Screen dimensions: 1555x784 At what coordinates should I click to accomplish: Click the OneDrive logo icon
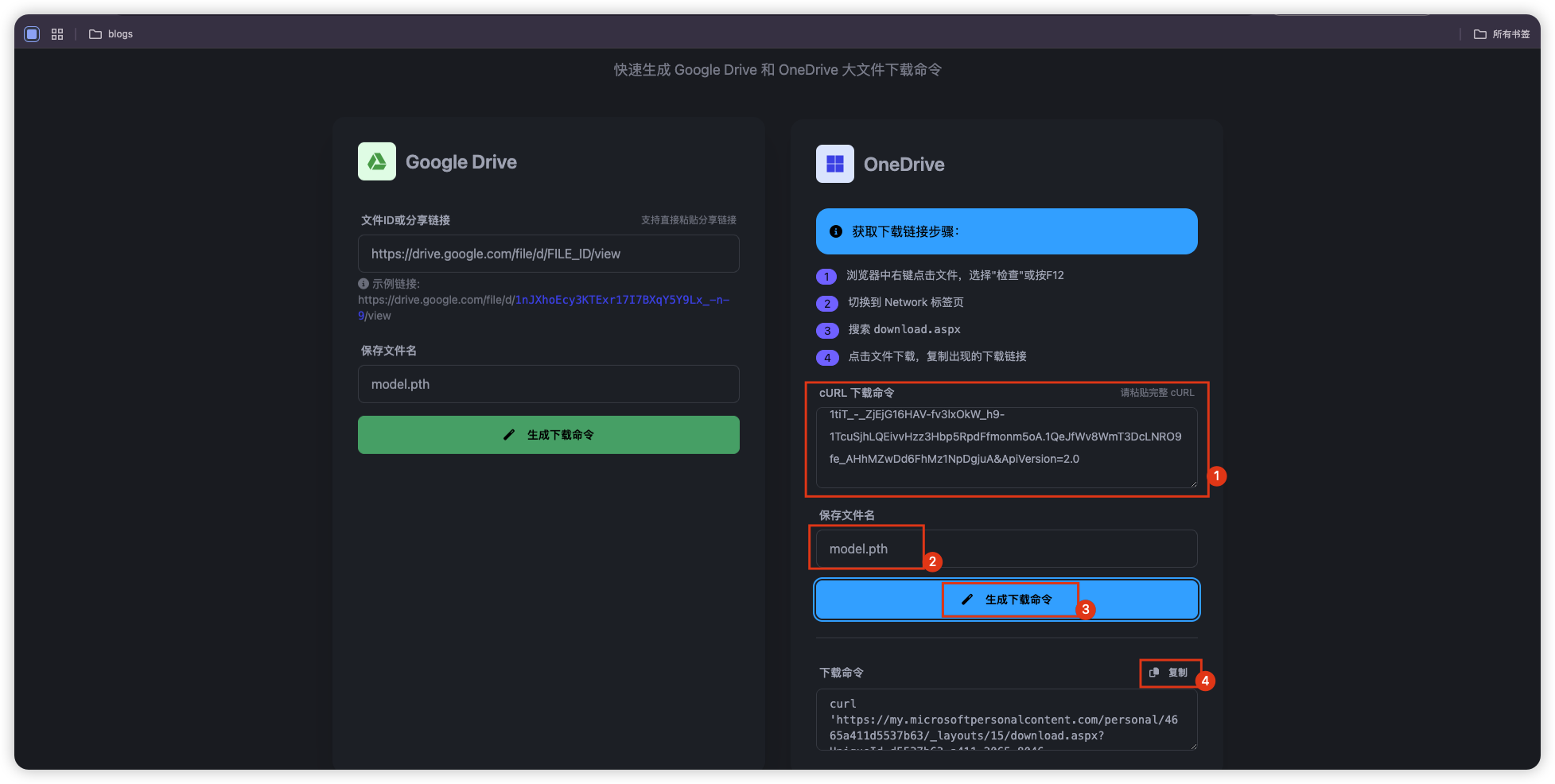pos(834,164)
